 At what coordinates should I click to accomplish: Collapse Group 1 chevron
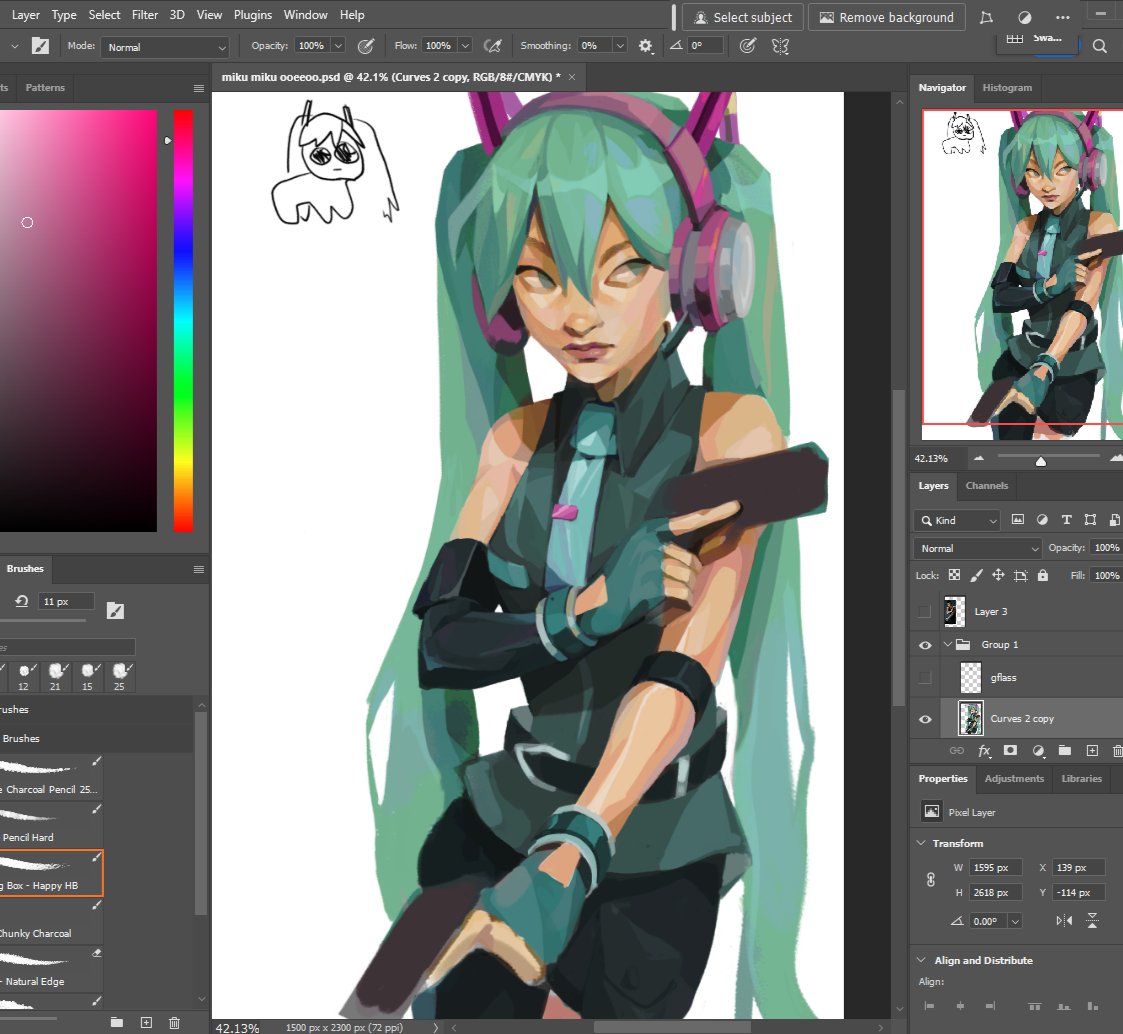(948, 644)
